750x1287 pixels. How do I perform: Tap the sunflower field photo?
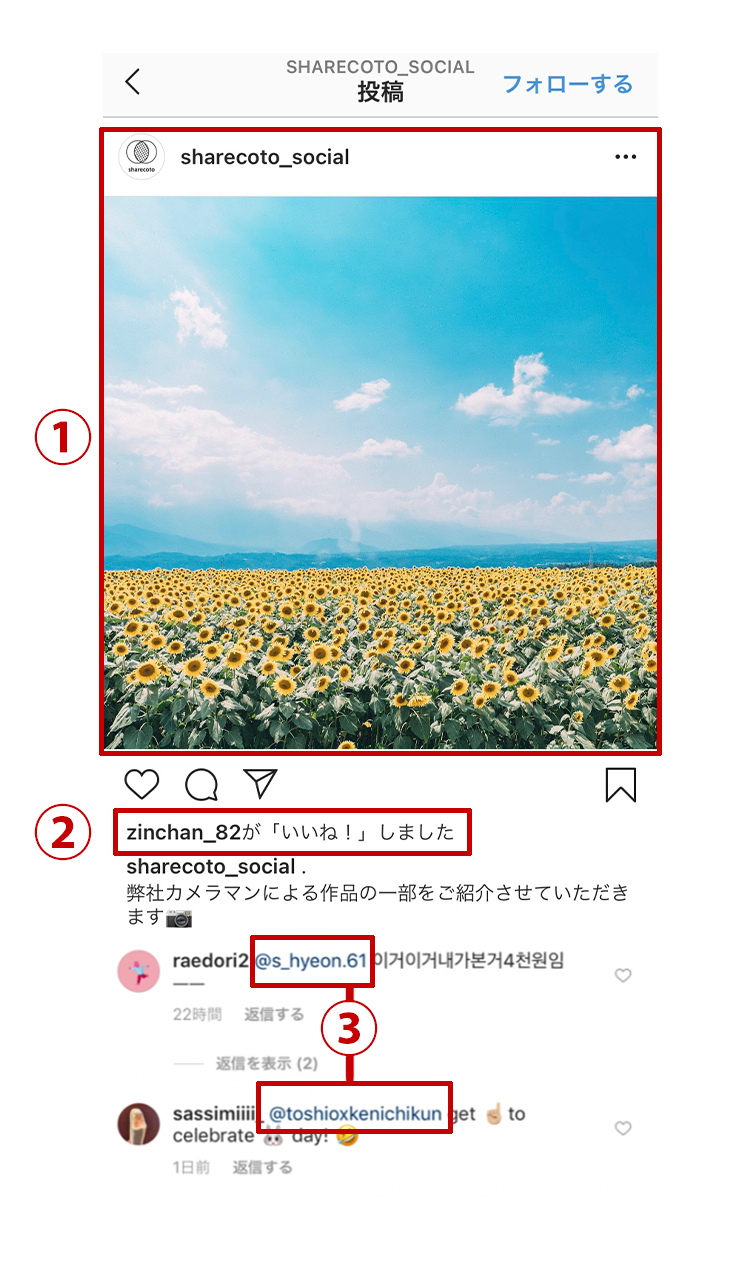coord(380,473)
